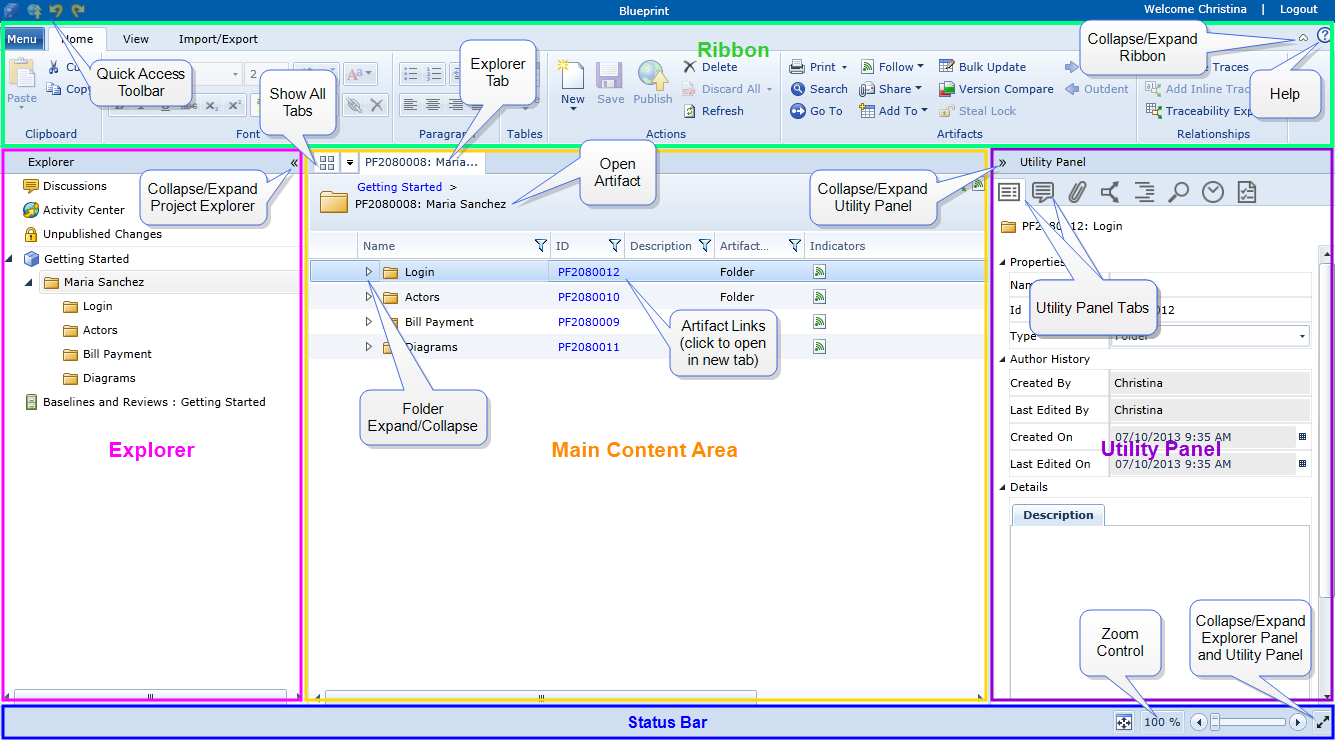This screenshot has width=1335, height=748.
Task: Toggle left text alignment
Action: [x=409, y=104]
